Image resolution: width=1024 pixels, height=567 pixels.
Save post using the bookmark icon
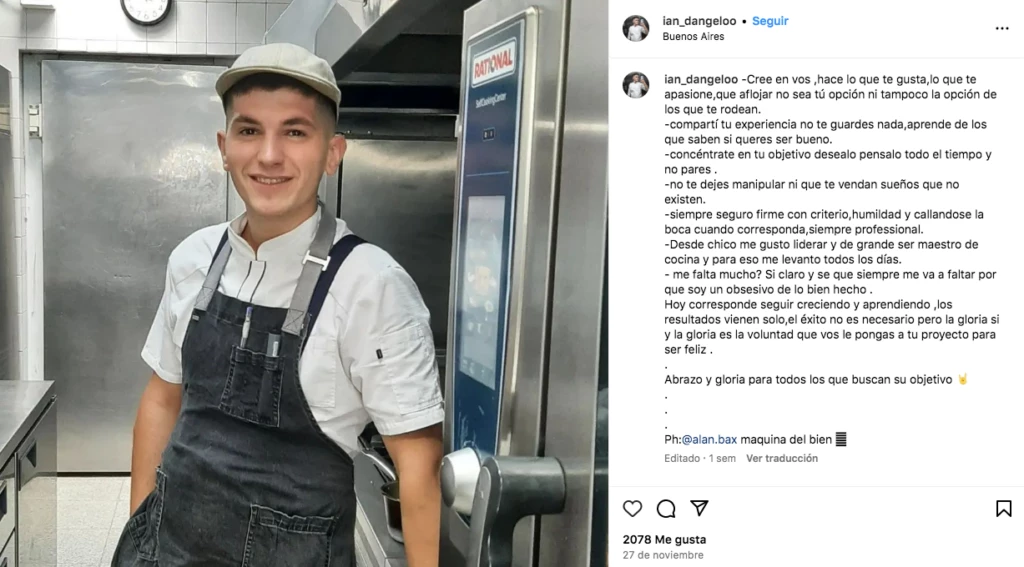pyautogui.click(x=1004, y=508)
